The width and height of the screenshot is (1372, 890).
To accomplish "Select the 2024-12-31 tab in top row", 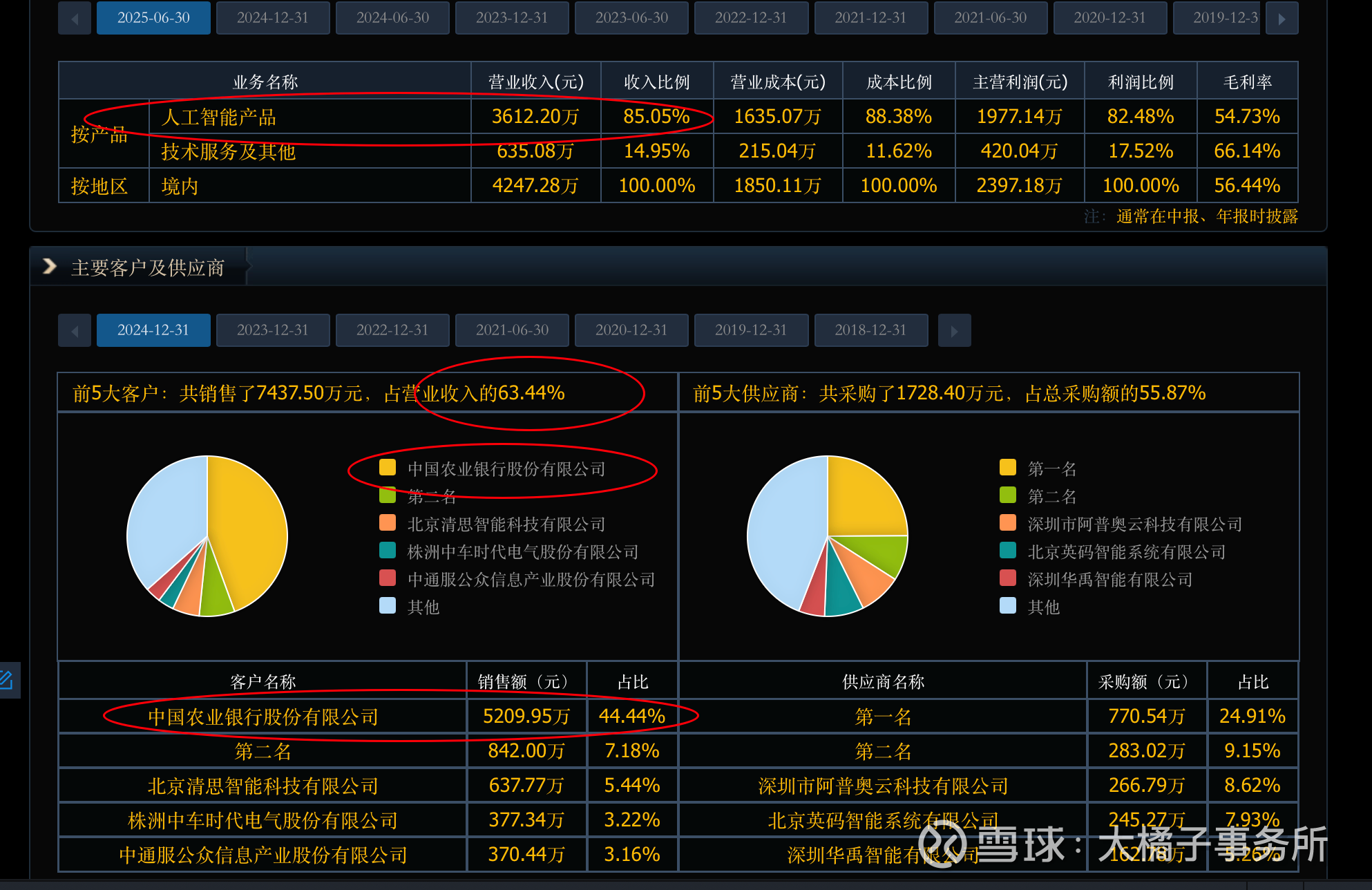I will pyautogui.click(x=273, y=19).
